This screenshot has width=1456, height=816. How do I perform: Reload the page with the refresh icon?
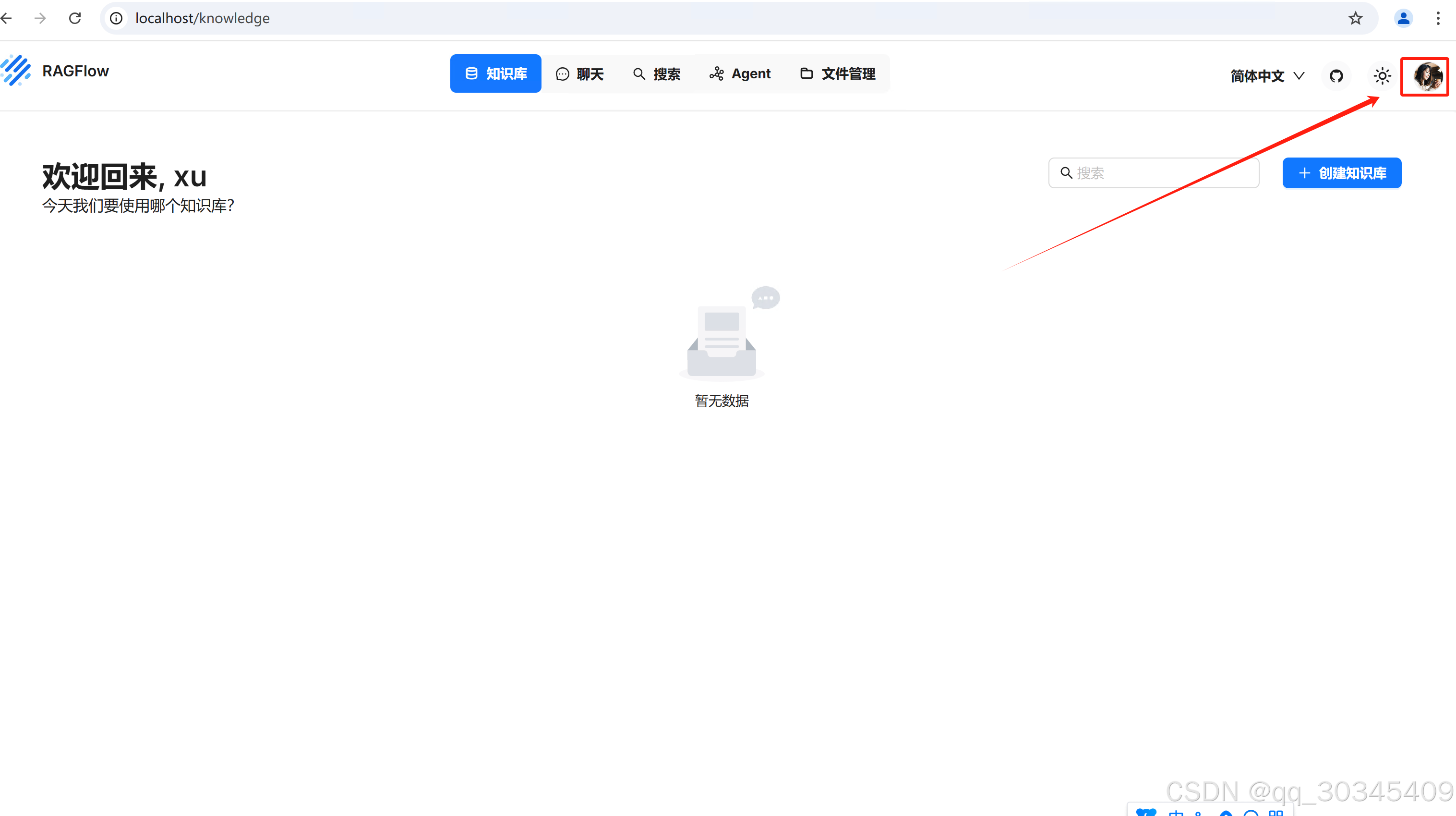click(74, 18)
